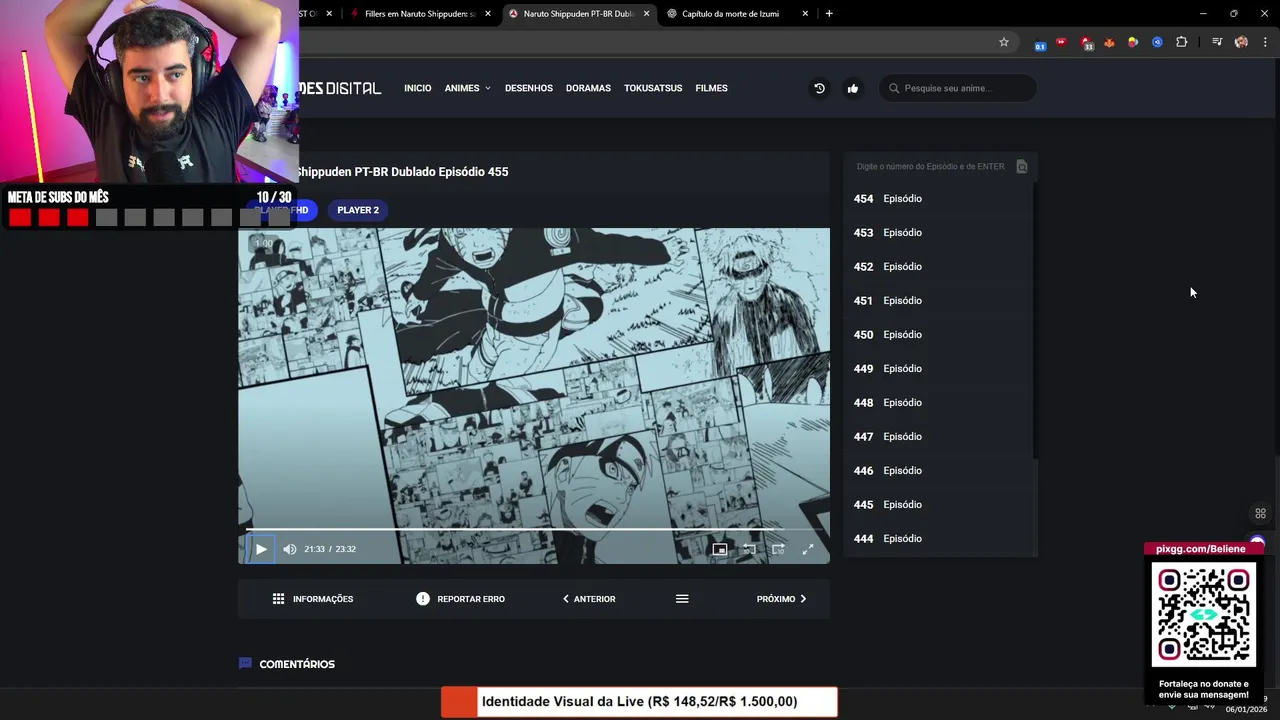Open the watch history icon
Image resolution: width=1280 pixels, height=720 pixels.
click(x=819, y=88)
